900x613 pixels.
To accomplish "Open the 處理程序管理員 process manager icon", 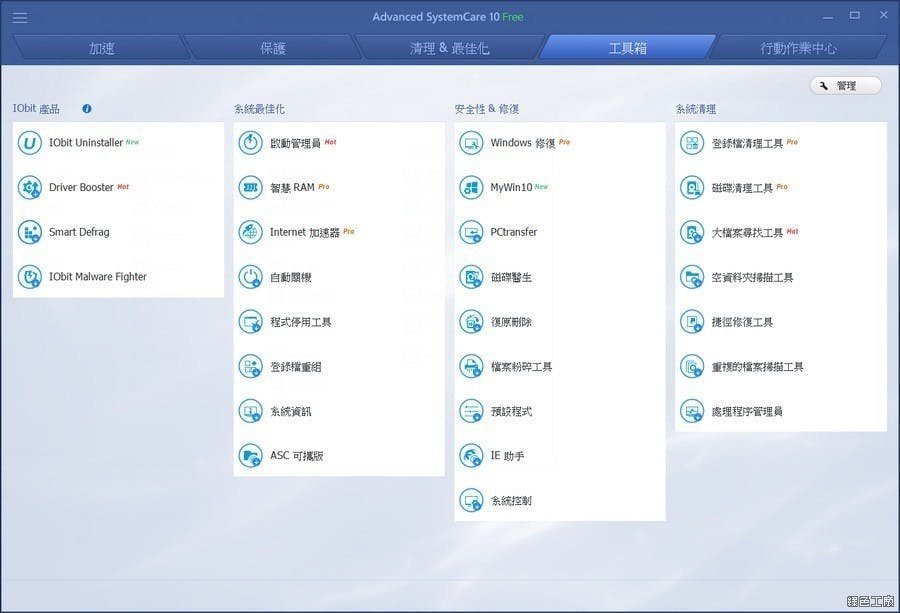I will pyautogui.click(x=692, y=411).
